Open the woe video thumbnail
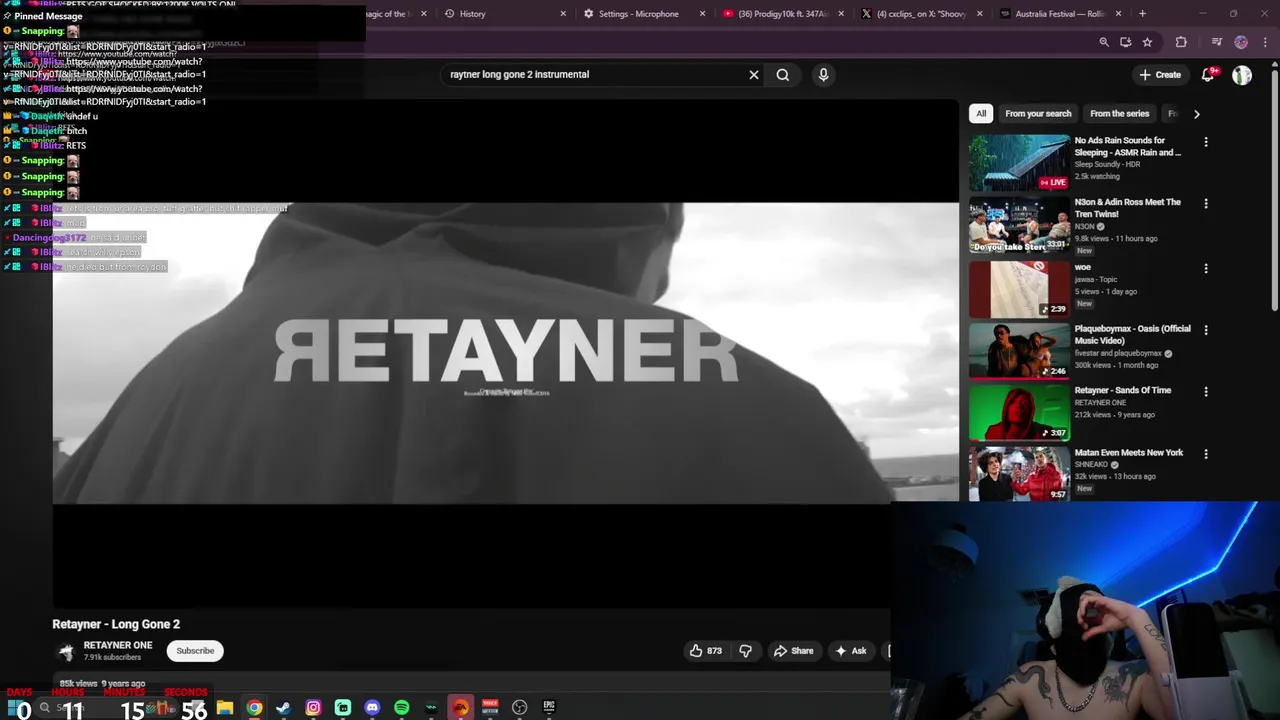 click(1019, 288)
